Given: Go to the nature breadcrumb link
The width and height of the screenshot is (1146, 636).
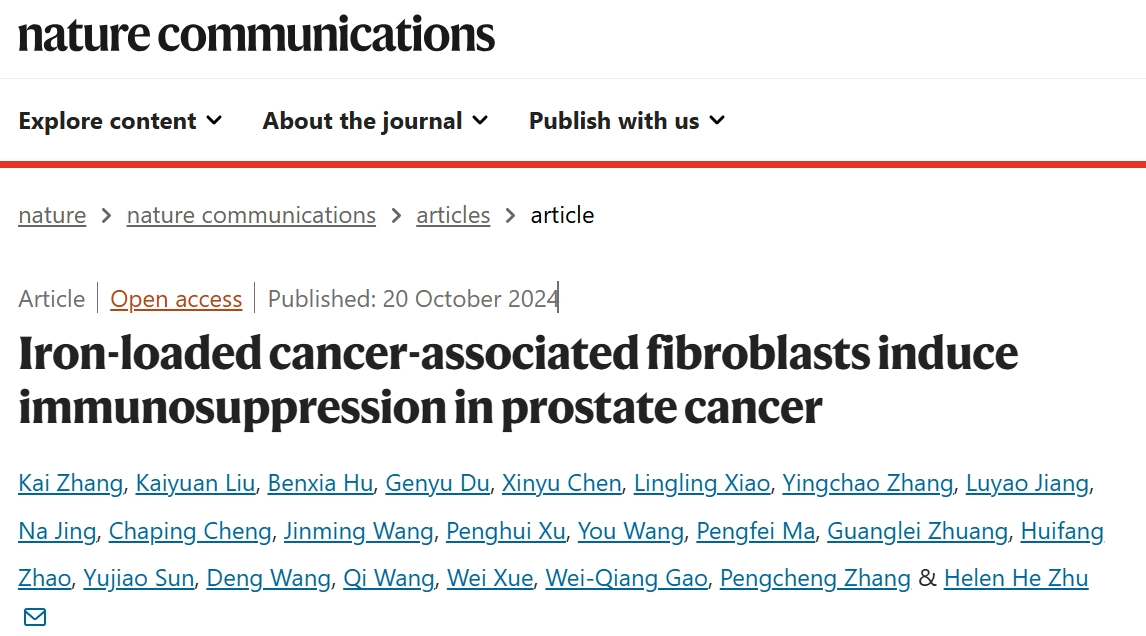Looking at the screenshot, I should [52, 215].
